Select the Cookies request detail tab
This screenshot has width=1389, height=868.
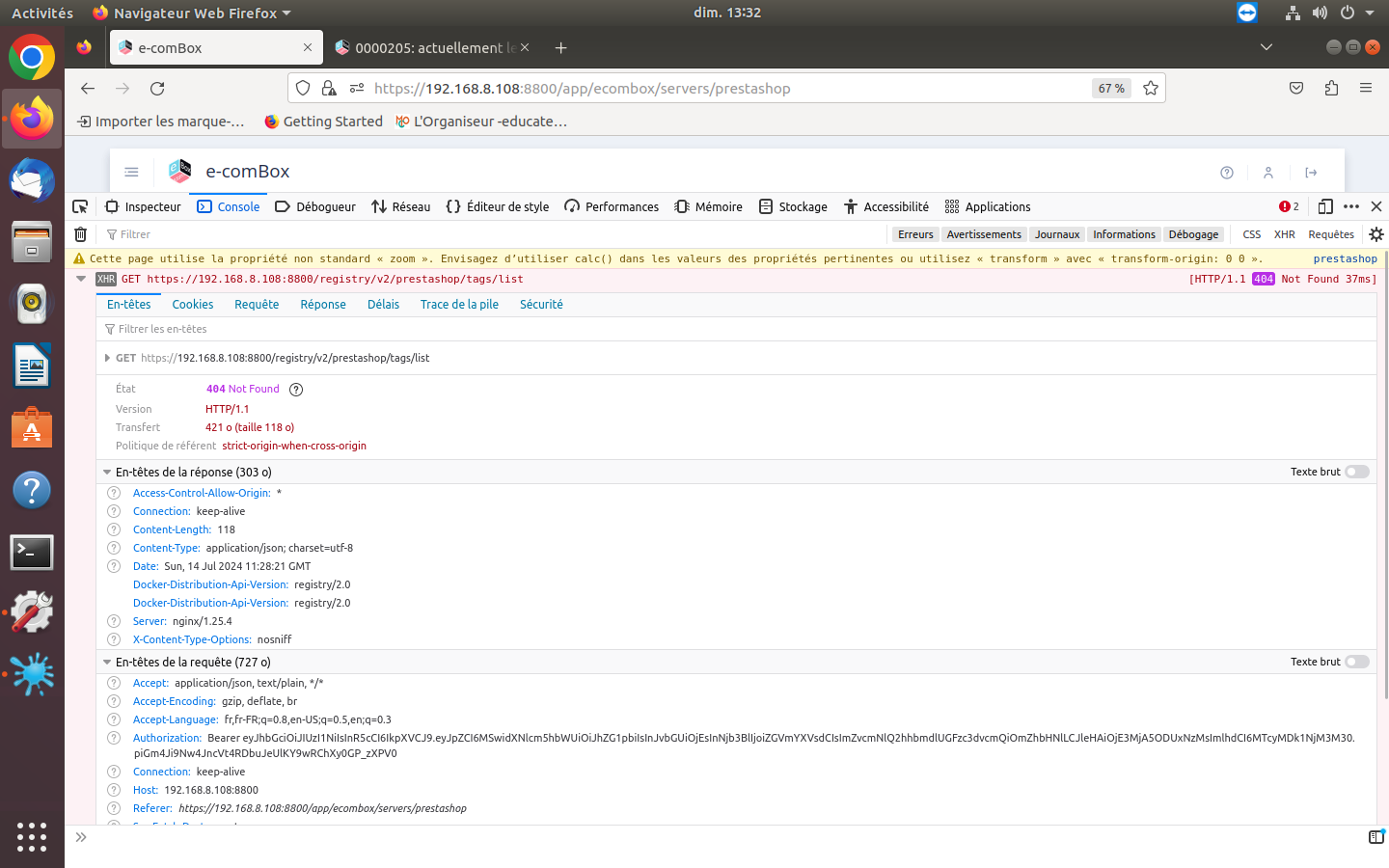(193, 304)
